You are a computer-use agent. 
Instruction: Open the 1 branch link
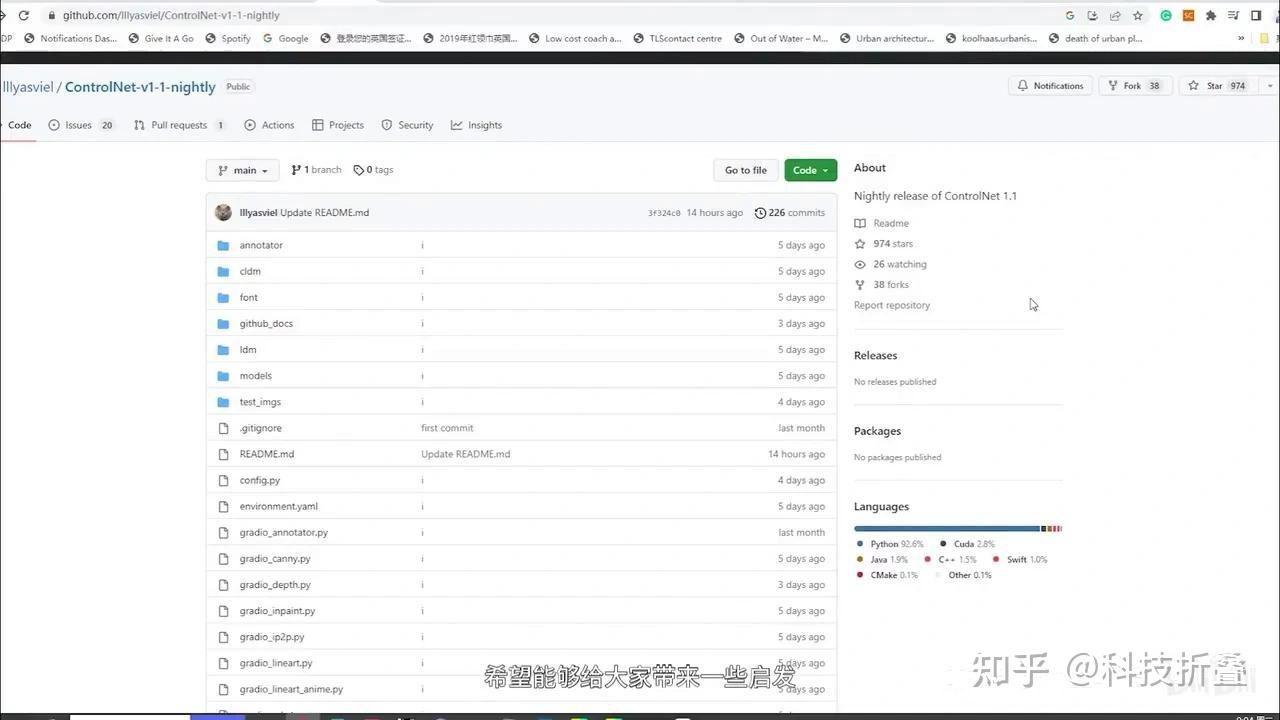316,170
